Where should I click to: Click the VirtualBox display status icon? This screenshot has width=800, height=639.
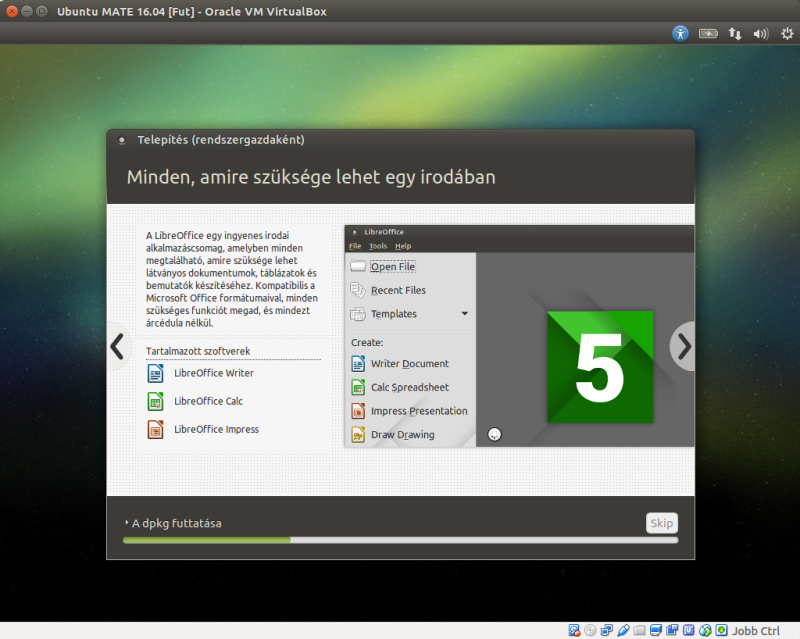pos(656,631)
